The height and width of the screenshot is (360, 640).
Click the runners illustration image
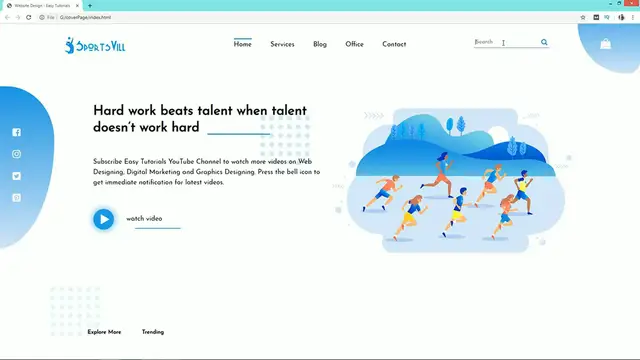pos(455,180)
